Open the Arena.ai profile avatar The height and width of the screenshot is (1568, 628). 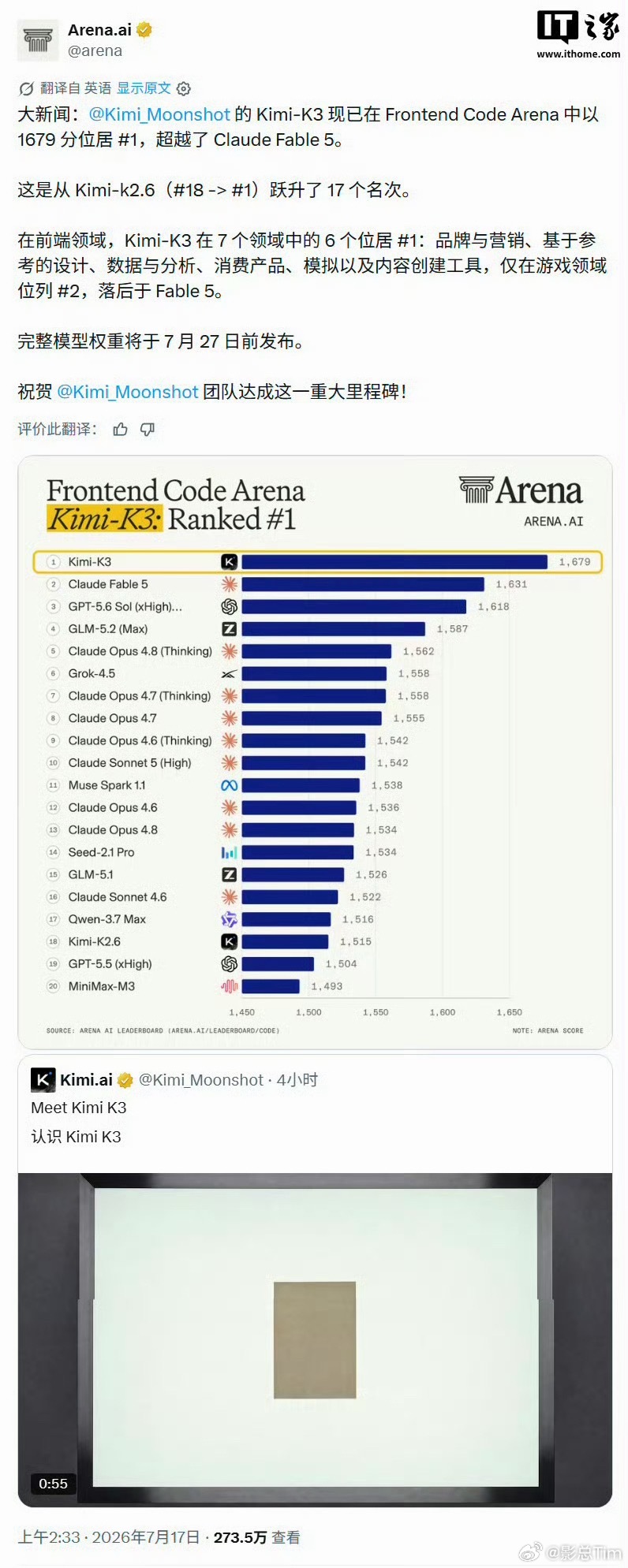pyautogui.click(x=38, y=40)
